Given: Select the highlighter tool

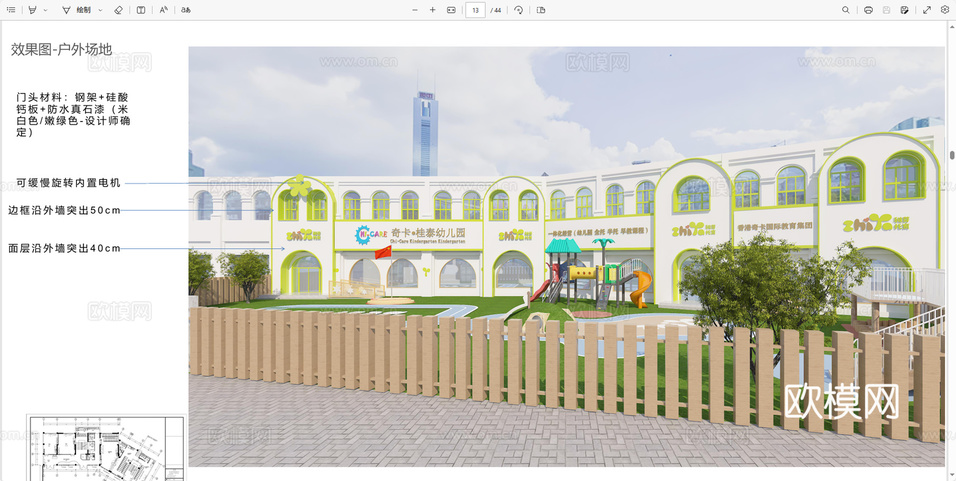Looking at the screenshot, I should (x=32, y=10).
